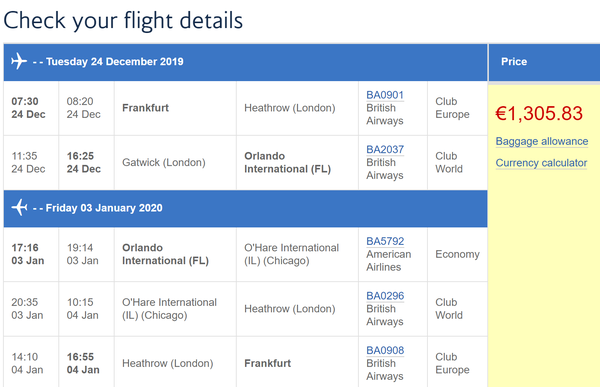The height and width of the screenshot is (387, 600).
Task: Click the Check your flight details heading
Action: tap(123, 20)
